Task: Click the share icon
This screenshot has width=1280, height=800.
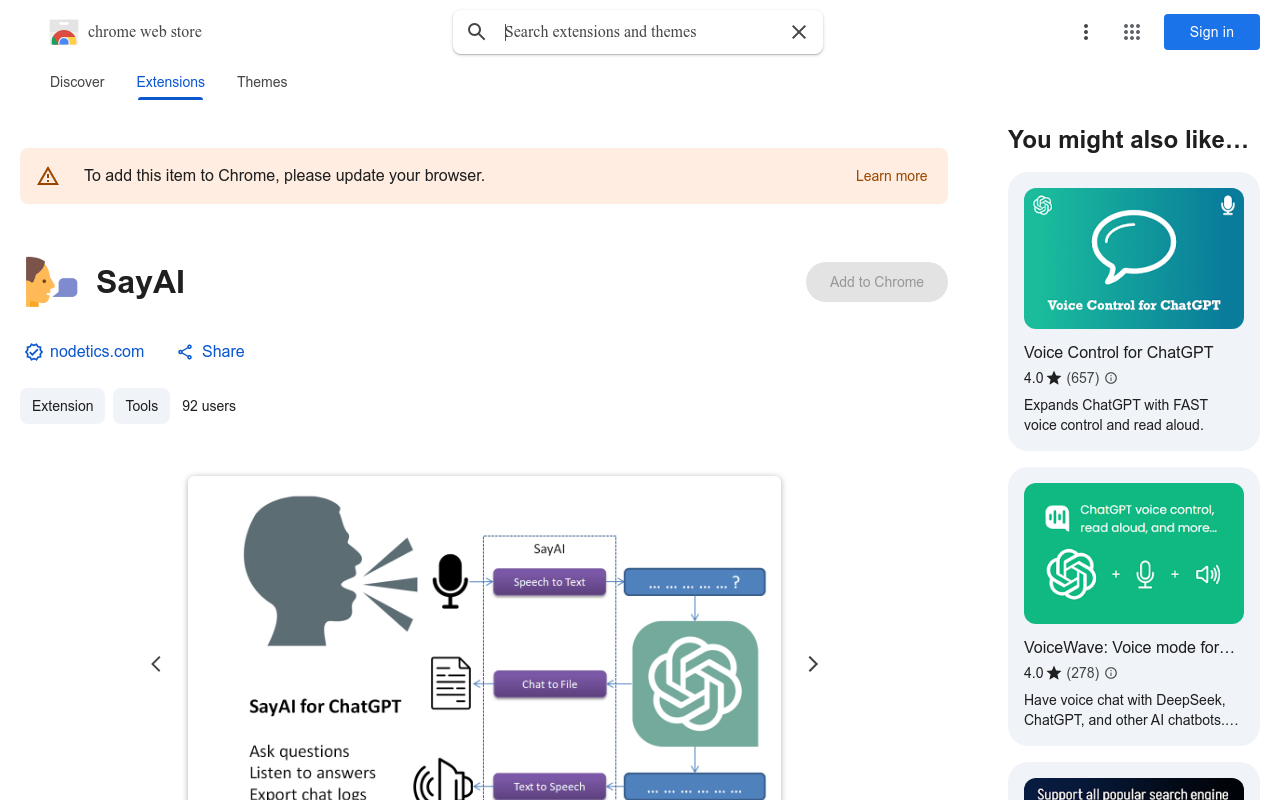Action: click(x=185, y=352)
